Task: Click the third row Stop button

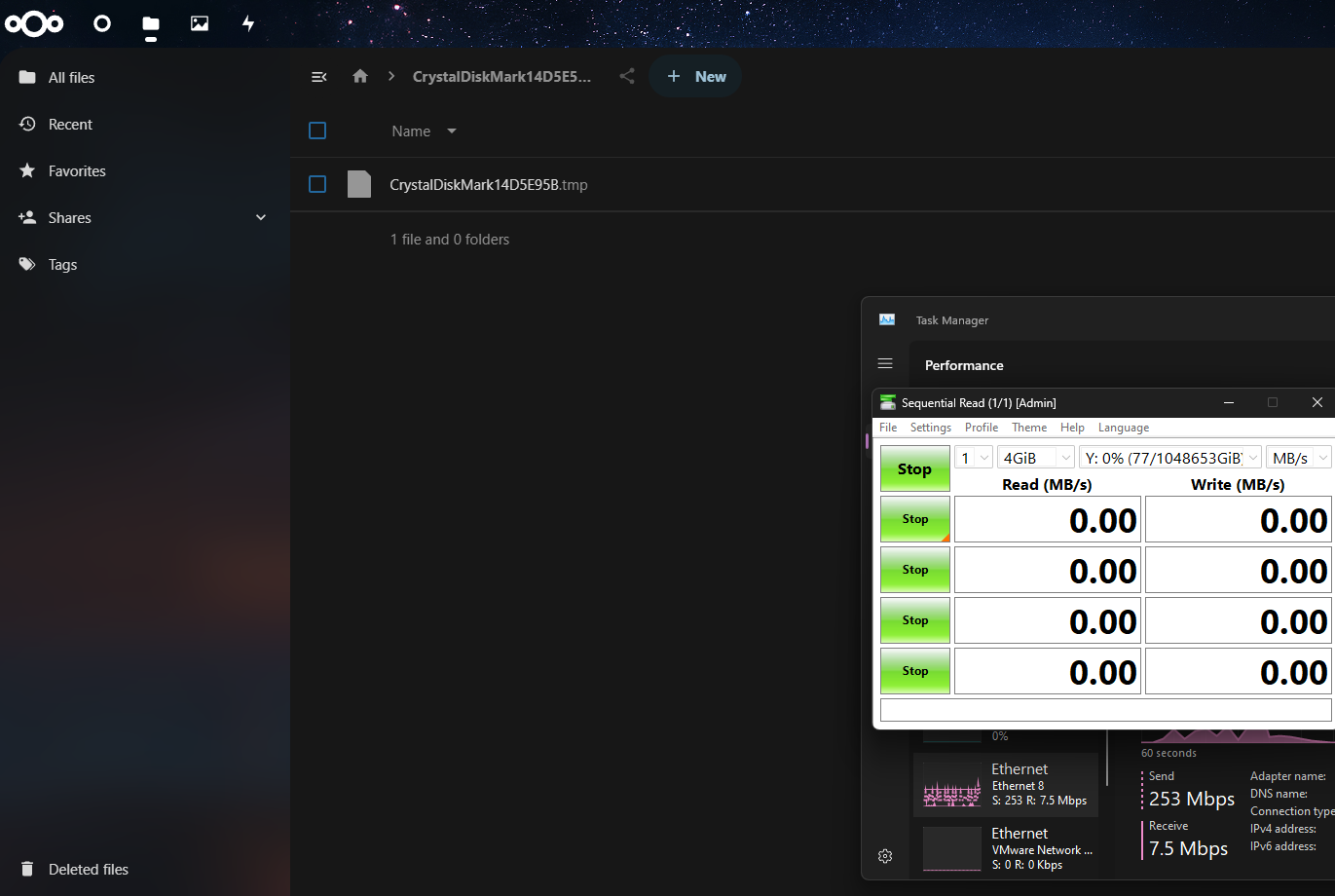Action: click(915, 620)
